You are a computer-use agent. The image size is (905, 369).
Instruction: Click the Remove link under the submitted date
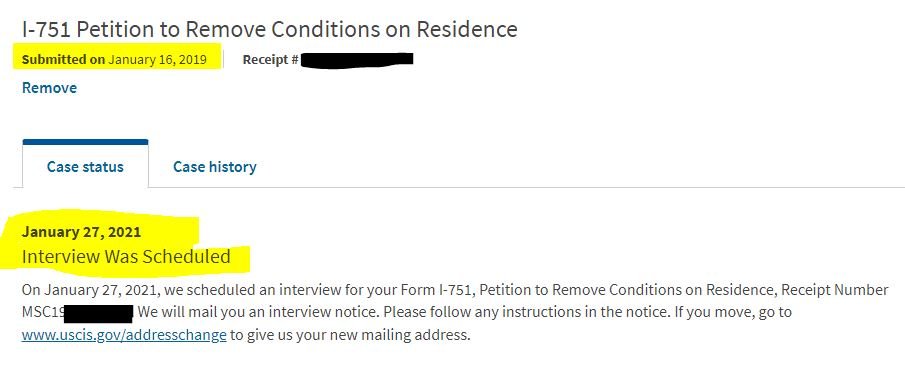coord(49,88)
